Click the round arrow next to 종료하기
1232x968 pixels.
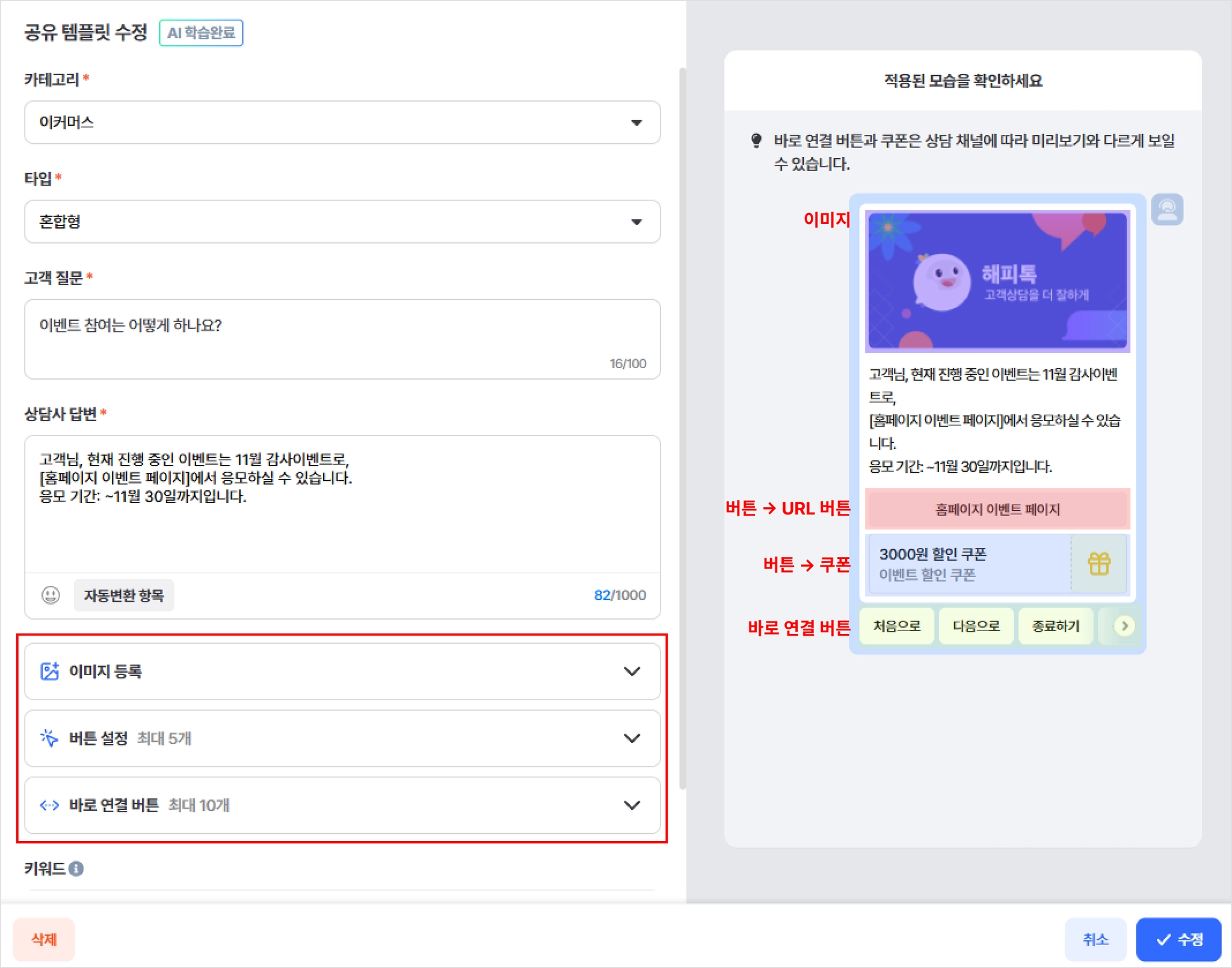(1124, 626)
